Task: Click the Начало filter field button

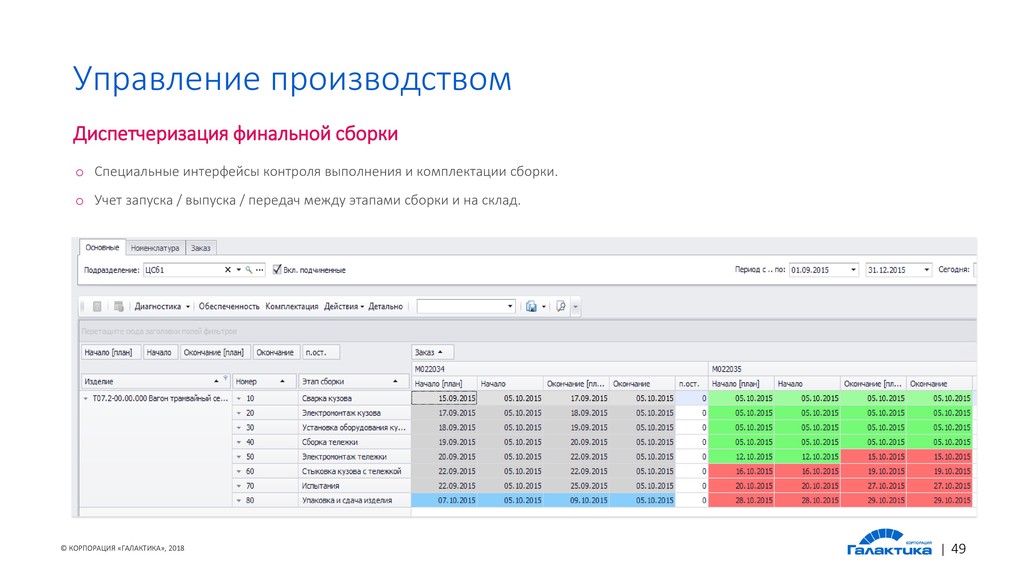Action: click(160, 353)
